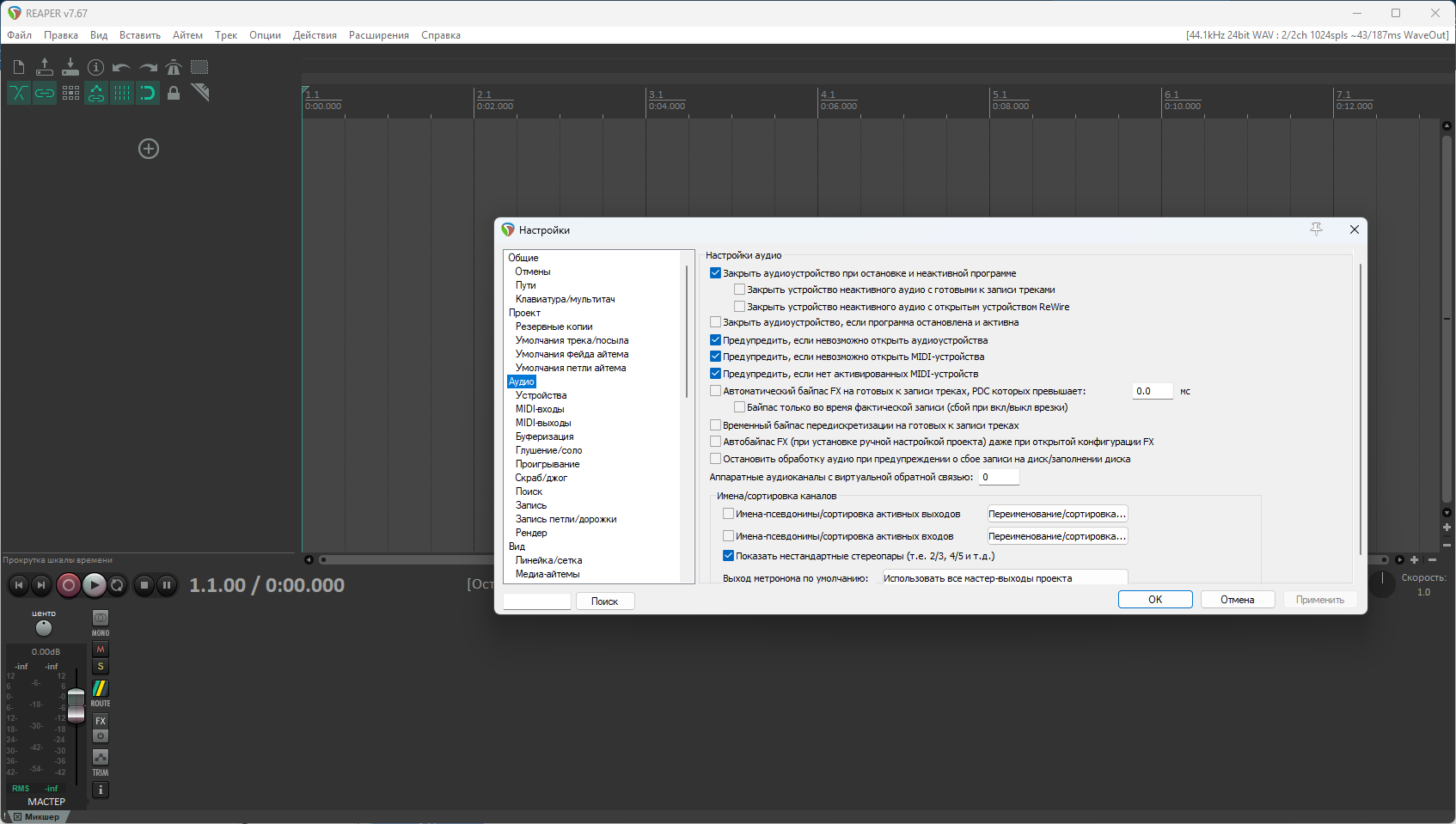The height and width of the screenshot is (824, 1456).
Task: Click the master volume fader handle
Action: coord(76,704)
